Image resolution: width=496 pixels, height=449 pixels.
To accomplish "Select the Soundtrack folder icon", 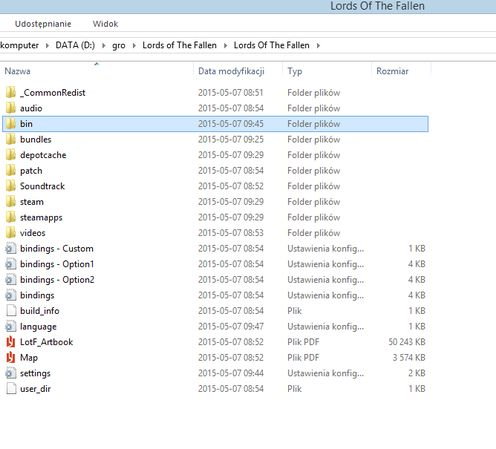I will (11, 186).
